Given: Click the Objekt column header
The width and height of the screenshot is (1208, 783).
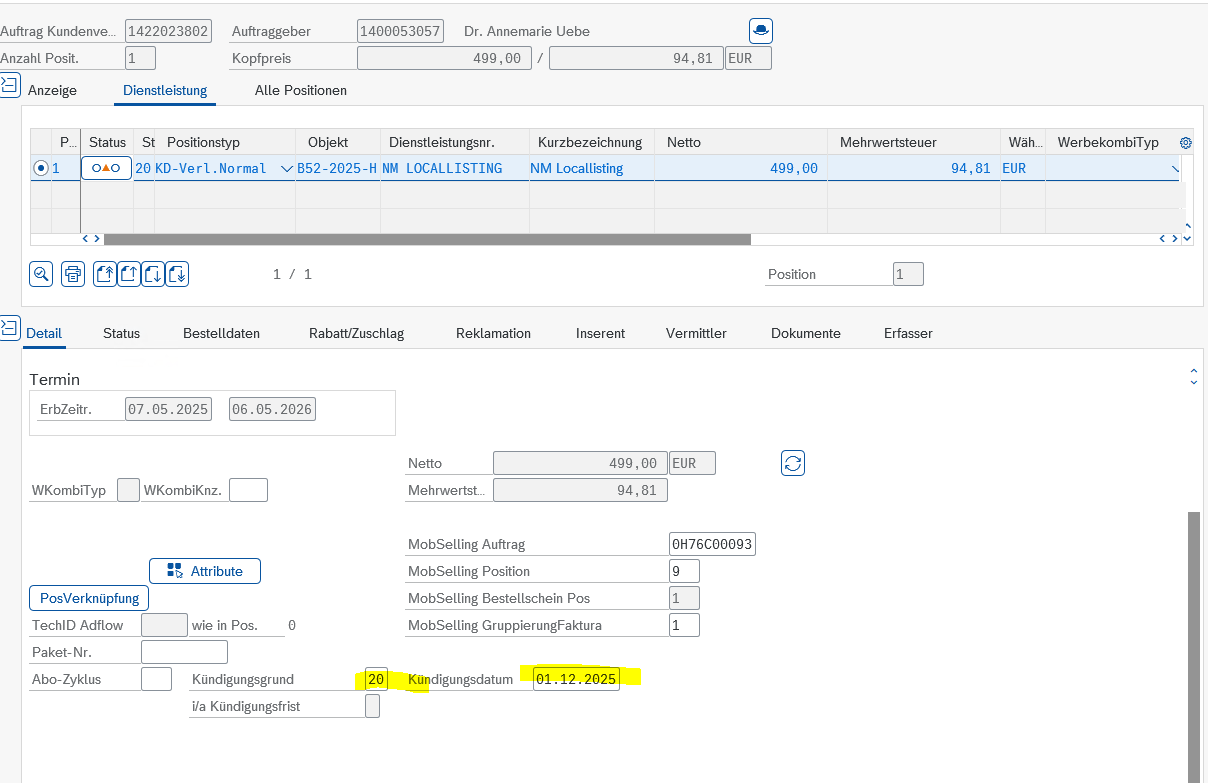Looking at the screenshot, I should (x=337, y=142).
